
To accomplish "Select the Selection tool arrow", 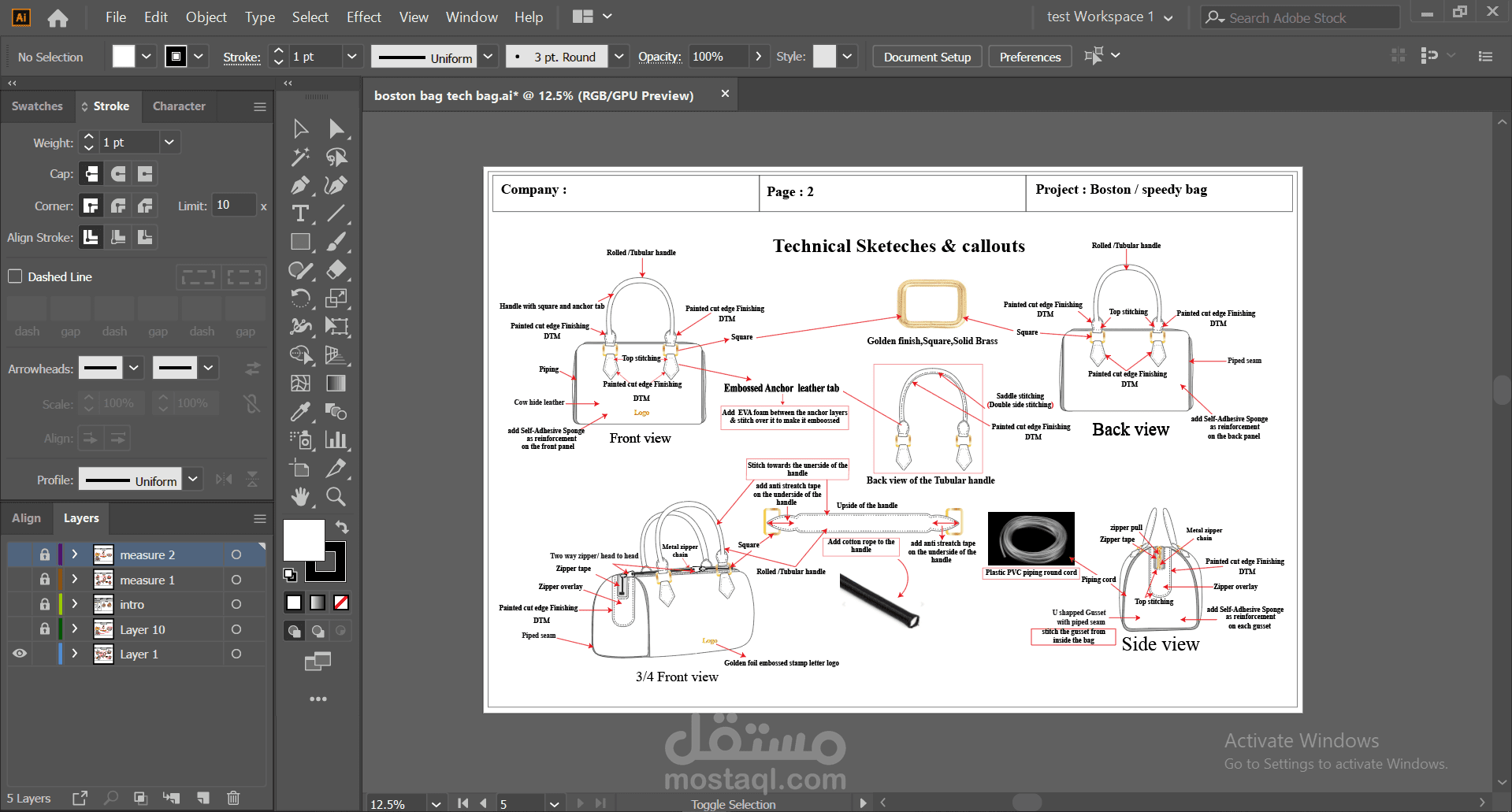I will [300, 128].
